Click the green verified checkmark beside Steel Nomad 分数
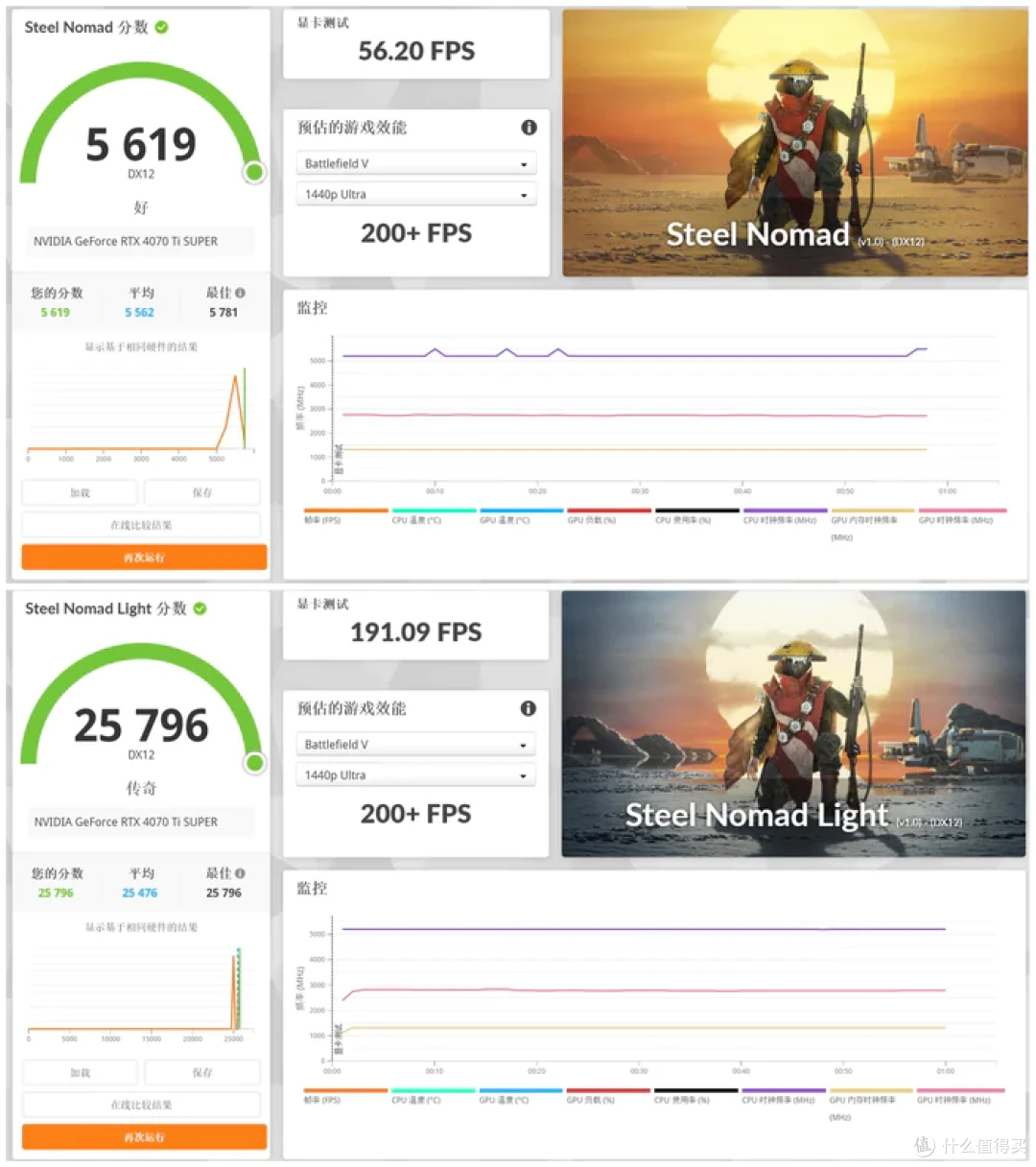This screenshot has width=1036, height=1167. (161, 28)
